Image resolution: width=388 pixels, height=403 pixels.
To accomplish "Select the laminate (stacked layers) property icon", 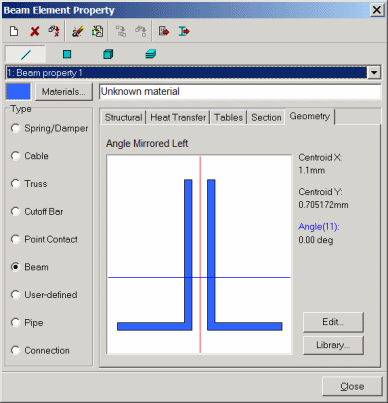I will coord(150,54).
